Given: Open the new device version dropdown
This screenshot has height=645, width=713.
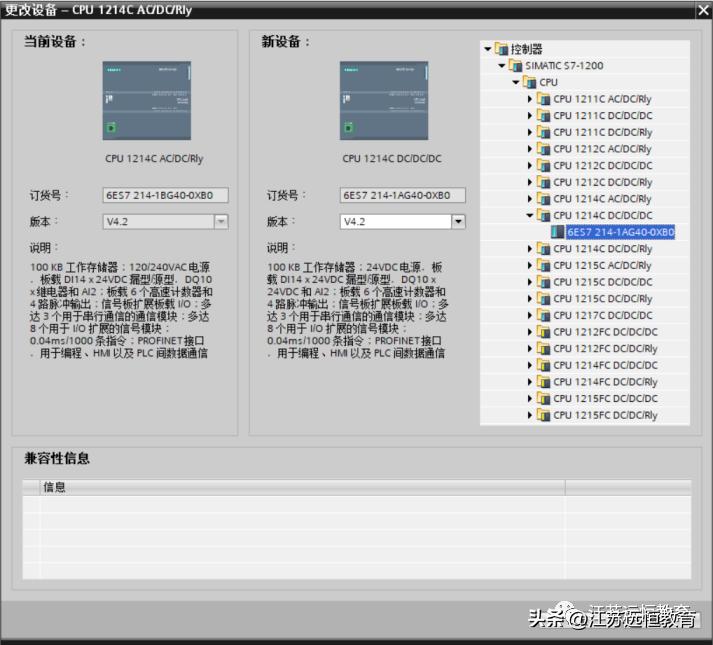Looking at the screenshot, I should tap(458, 222).
